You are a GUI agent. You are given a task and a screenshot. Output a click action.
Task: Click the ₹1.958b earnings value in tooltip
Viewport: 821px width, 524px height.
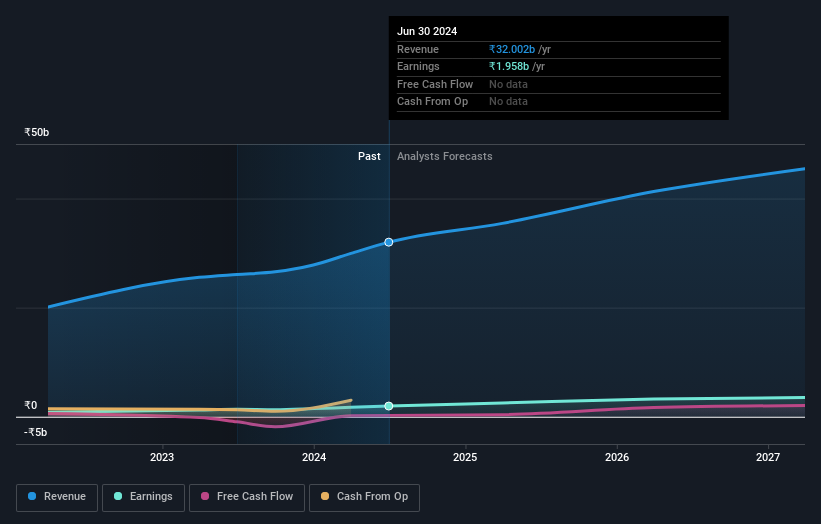tap(509, 66)
